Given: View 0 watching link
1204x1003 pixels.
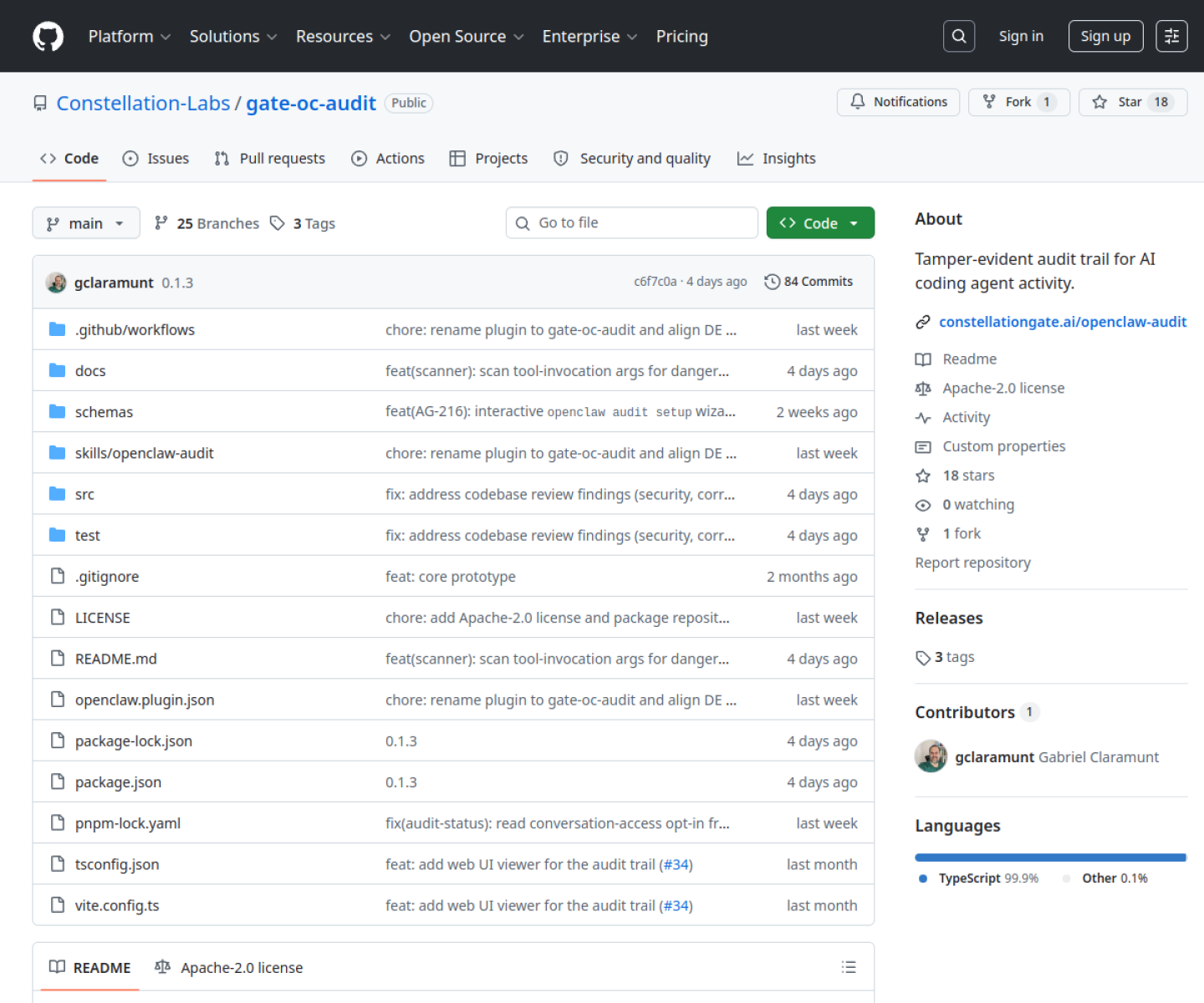Looking at the screenshot, I should (978, 505).
